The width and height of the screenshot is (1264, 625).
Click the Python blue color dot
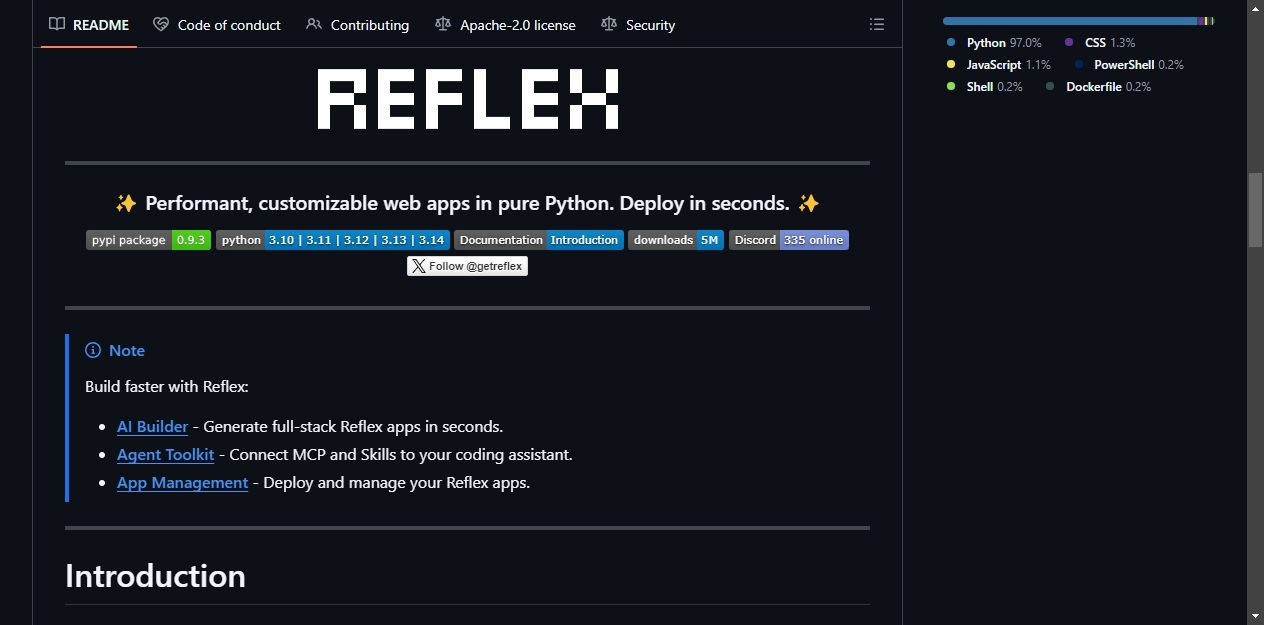[951, 43]
